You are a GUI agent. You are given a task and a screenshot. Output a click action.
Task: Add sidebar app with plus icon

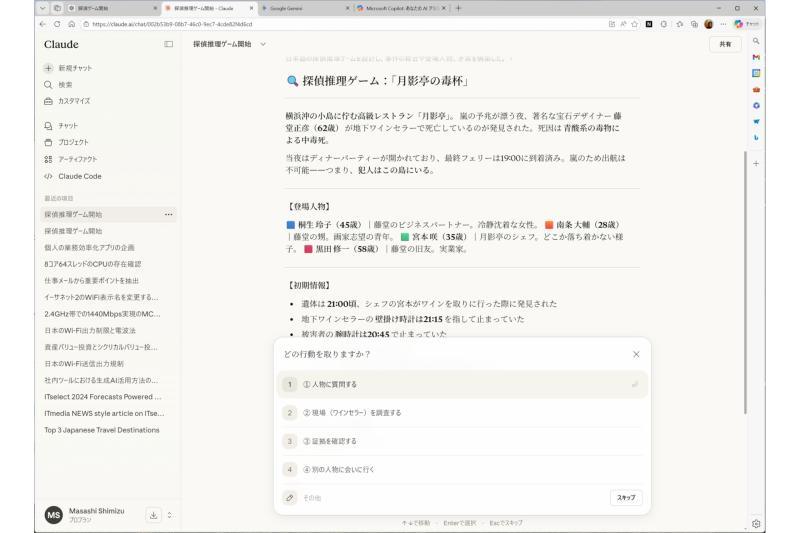point(756,164)
